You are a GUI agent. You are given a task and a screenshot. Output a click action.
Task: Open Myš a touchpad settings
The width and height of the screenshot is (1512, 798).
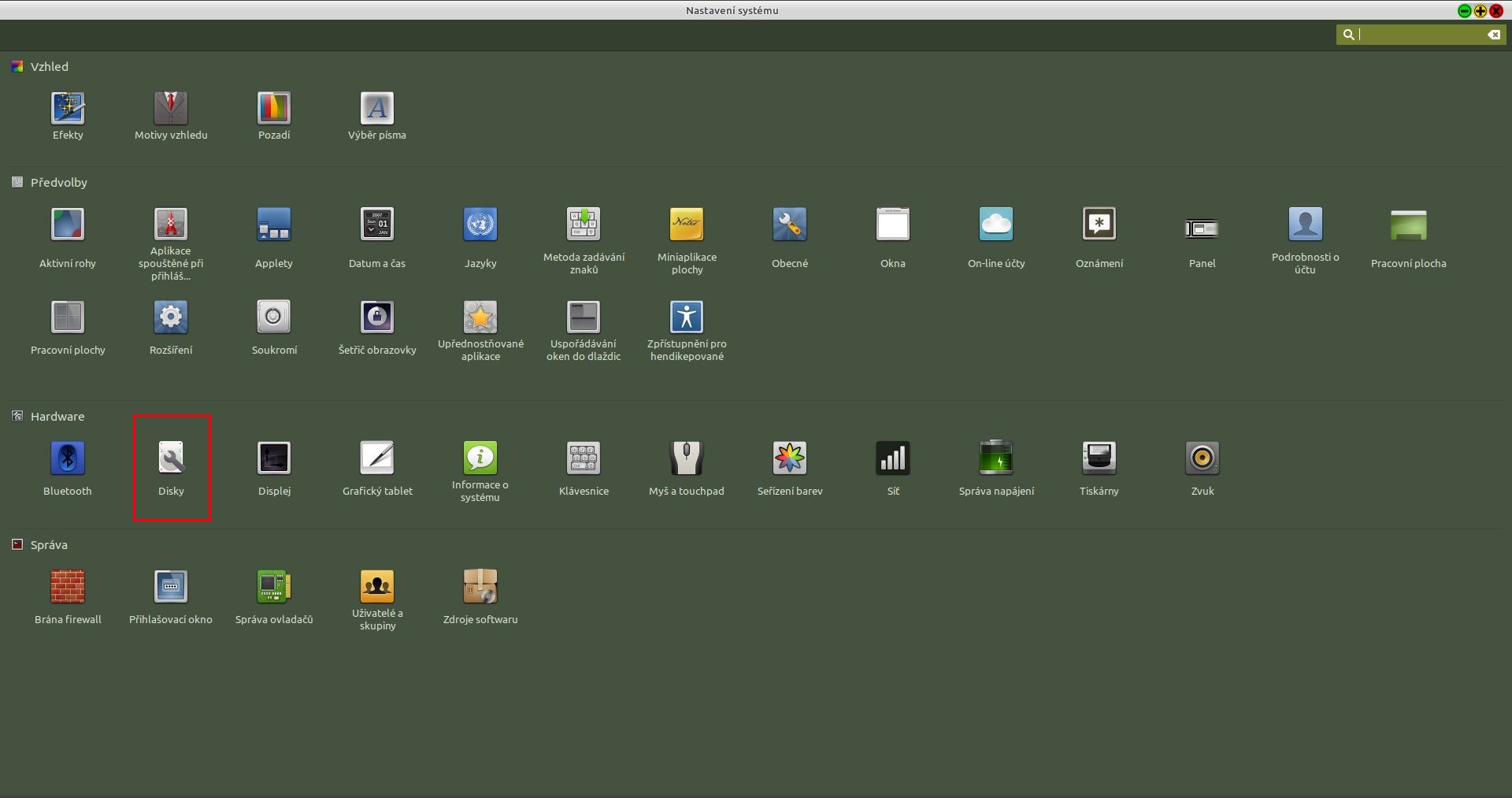[687, 458]
